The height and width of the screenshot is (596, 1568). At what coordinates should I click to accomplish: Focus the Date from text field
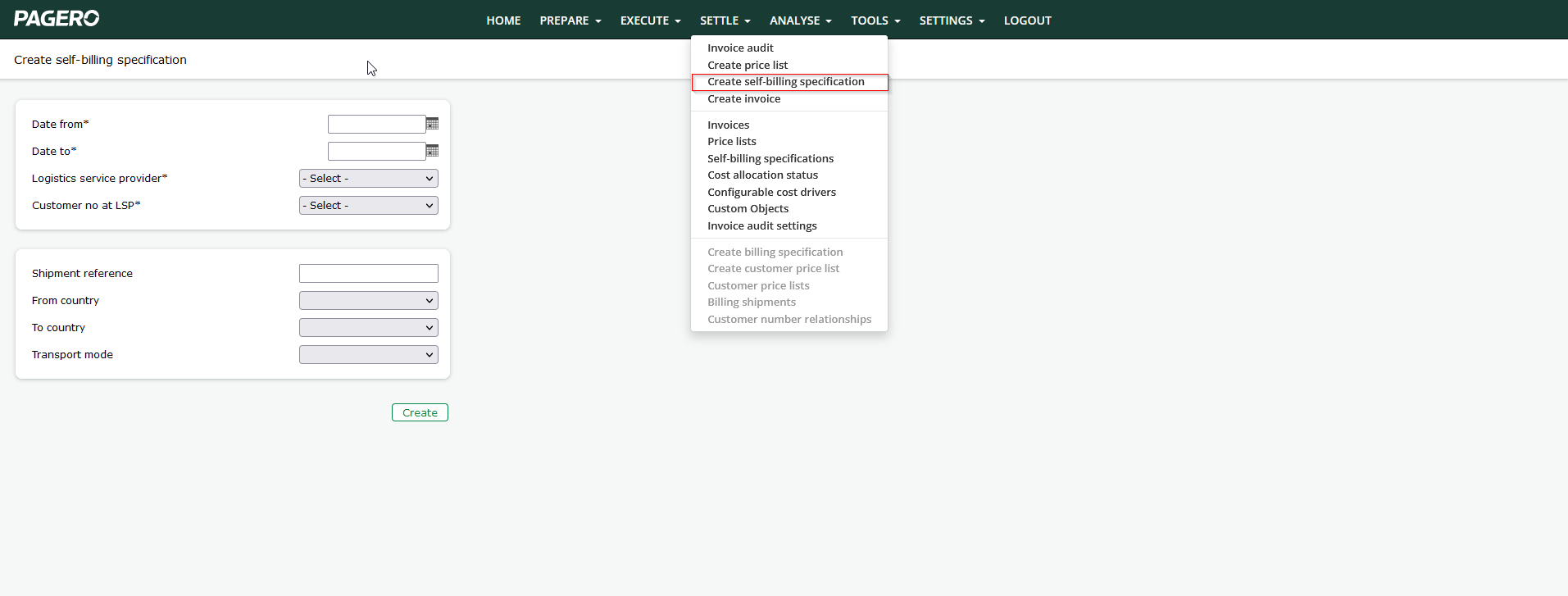pos(376,125)
